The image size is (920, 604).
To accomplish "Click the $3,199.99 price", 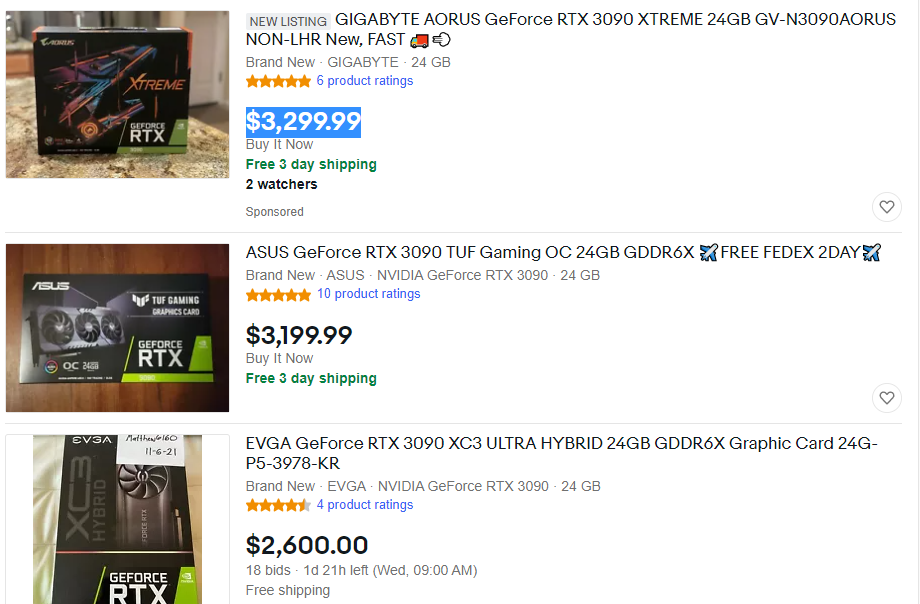I will [299, 335].
